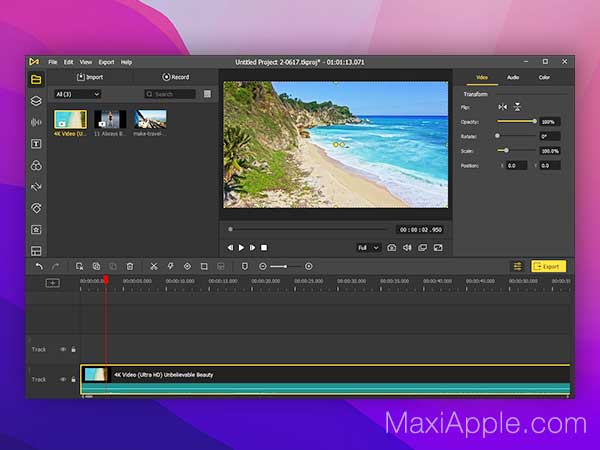Switch preview to fullscreen
The width and height of the screenshot is (600, 450).
point(438,248)
